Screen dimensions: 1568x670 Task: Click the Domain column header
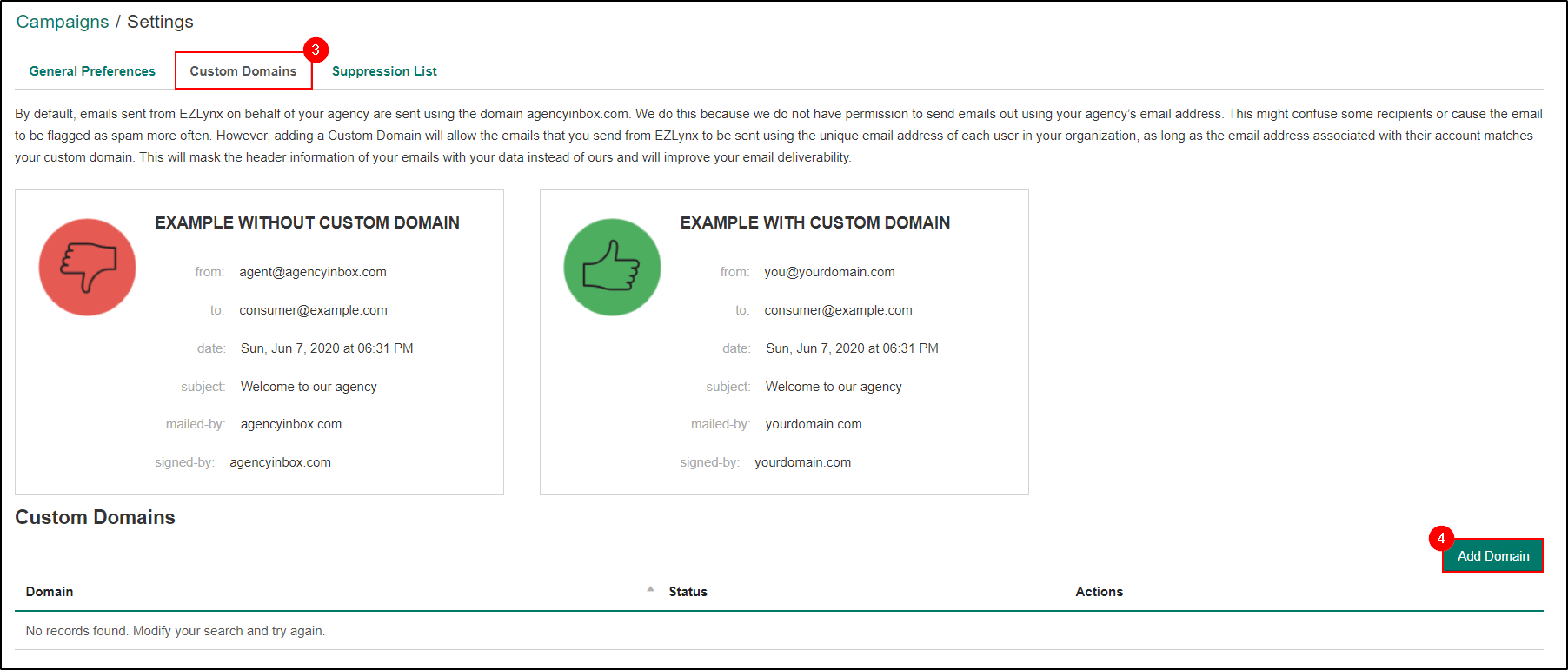tap(50, 592)
